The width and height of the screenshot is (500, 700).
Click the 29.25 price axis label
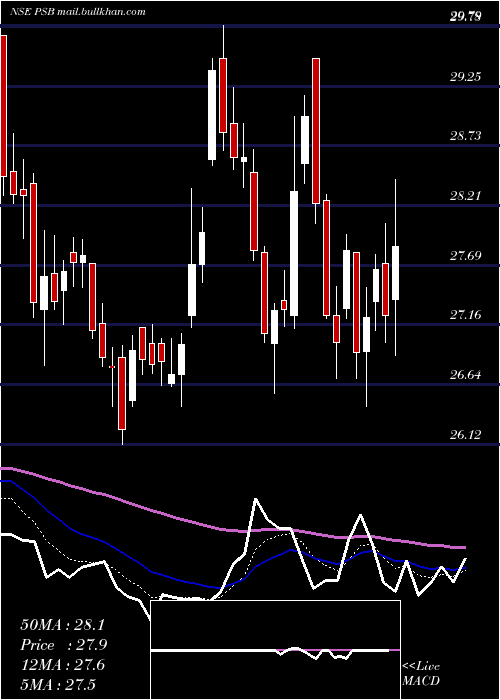click(x=466, y=77)
